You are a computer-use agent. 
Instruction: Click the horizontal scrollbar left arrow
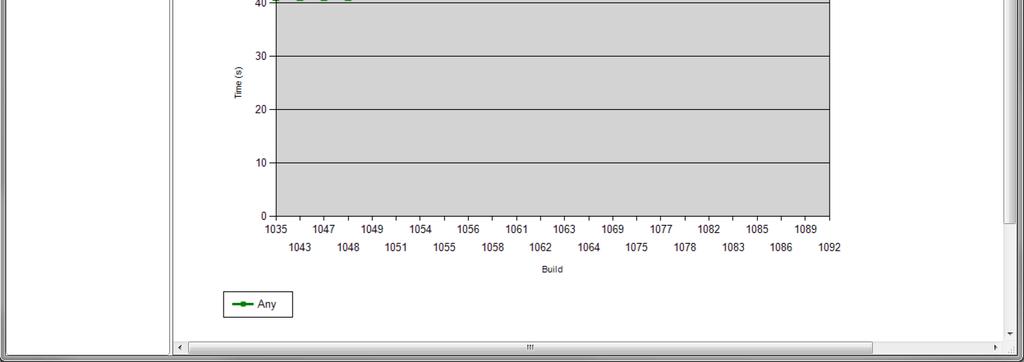click(181, 348)
